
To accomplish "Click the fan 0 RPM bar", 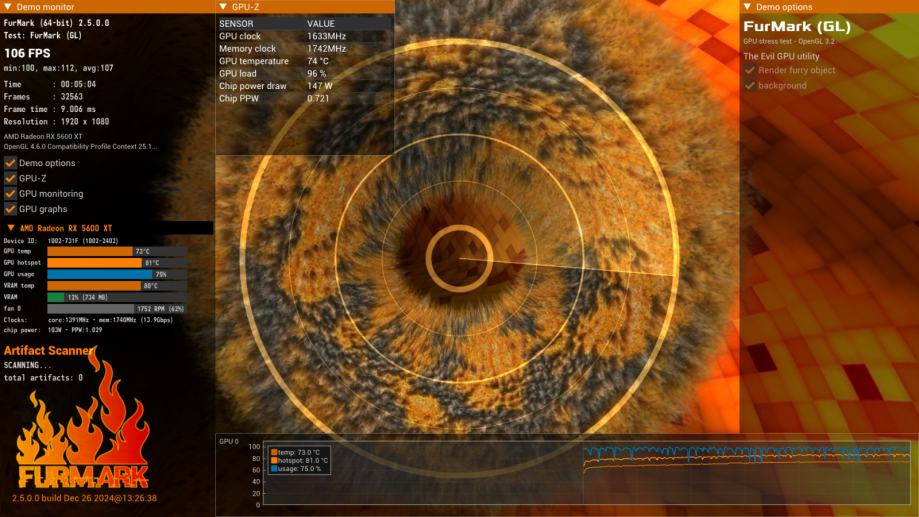I will point(117,308).
